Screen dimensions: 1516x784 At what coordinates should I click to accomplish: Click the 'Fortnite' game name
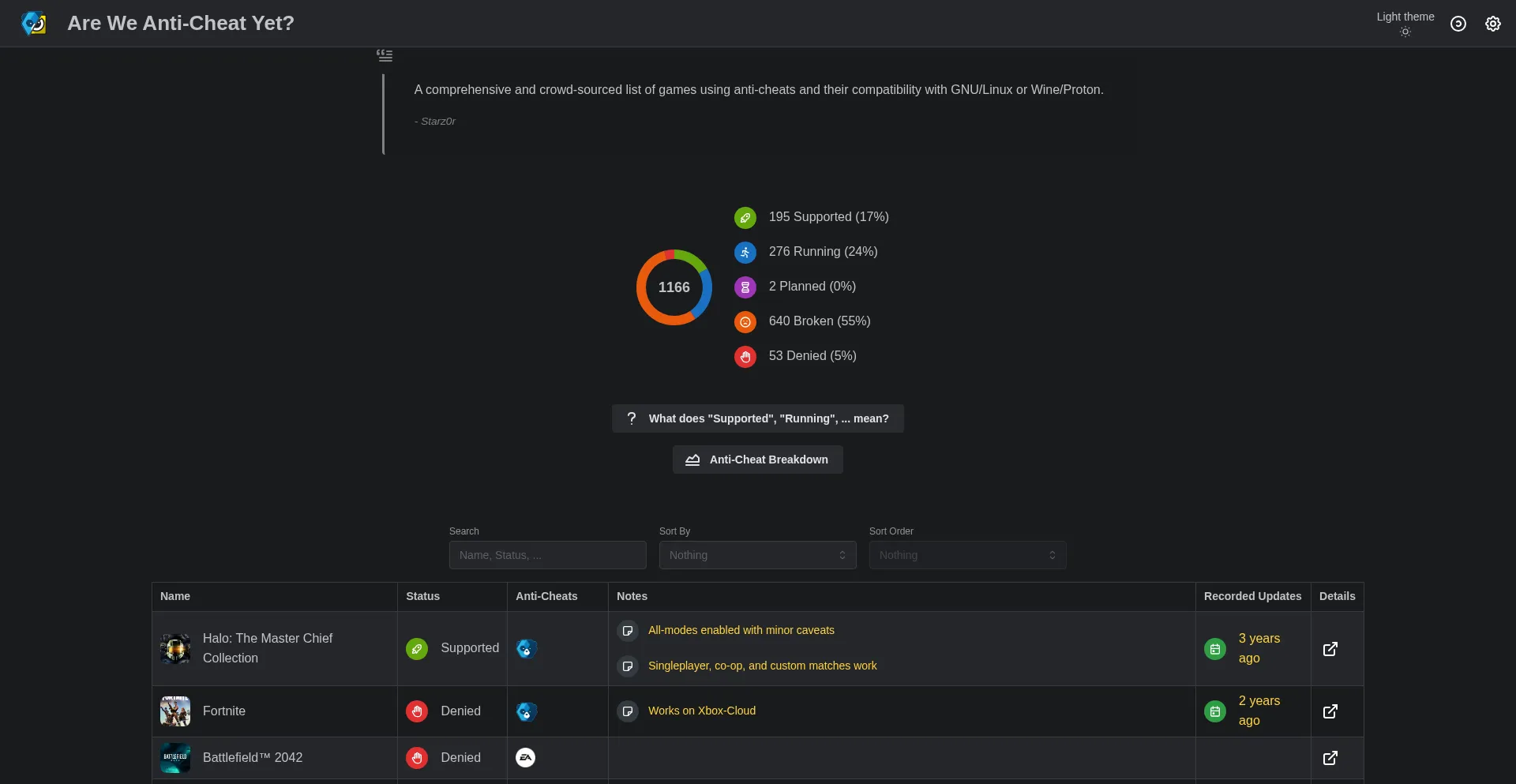coord(224,711)
